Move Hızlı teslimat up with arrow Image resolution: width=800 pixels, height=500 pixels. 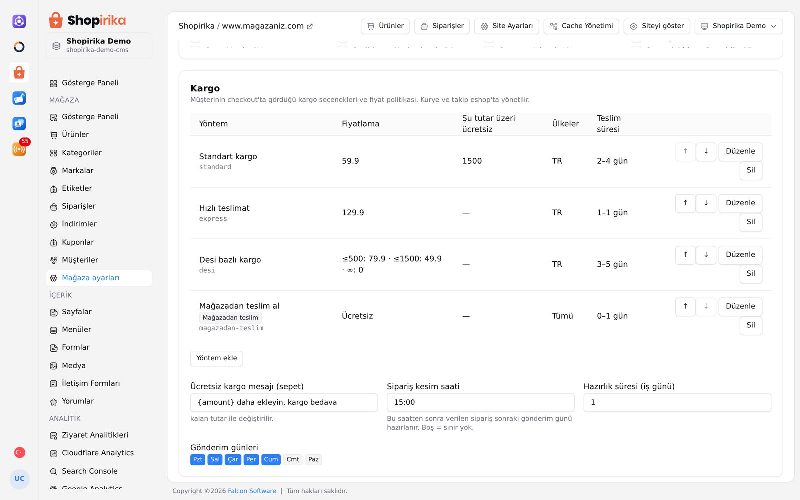point(685,203)
